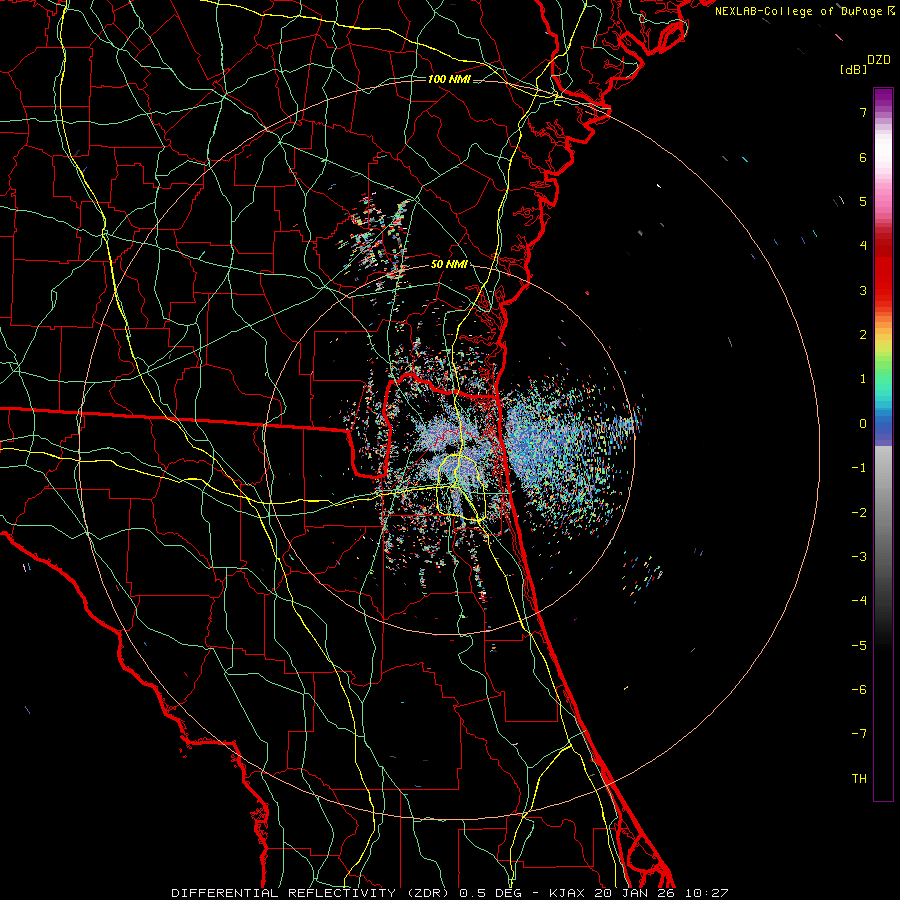Click the DZD legend title
The height and width of the screenshot is (900, 900).
click(x=879, y=60)
